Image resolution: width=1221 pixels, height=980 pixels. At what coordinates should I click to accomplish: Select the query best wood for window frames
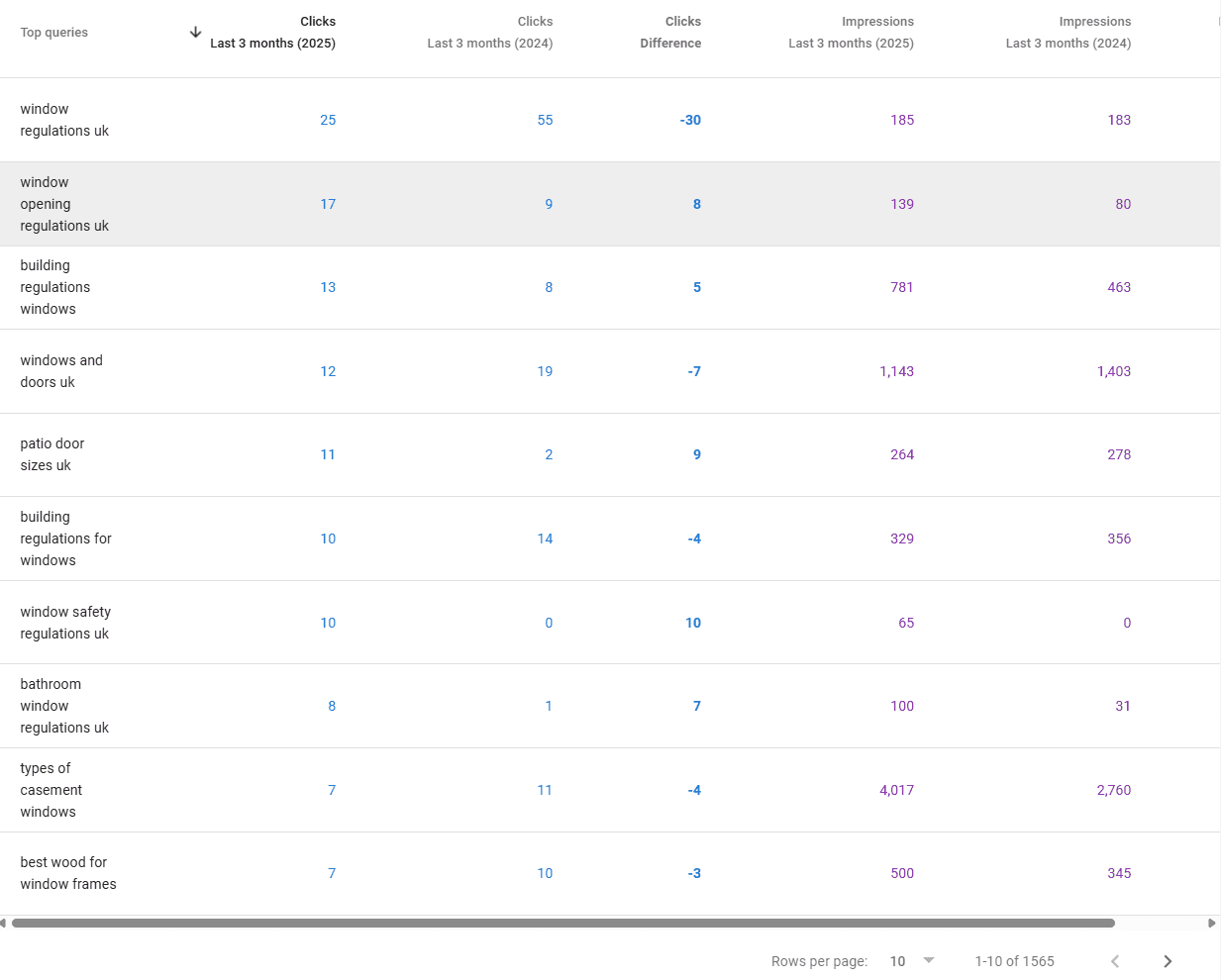point(68,873)
